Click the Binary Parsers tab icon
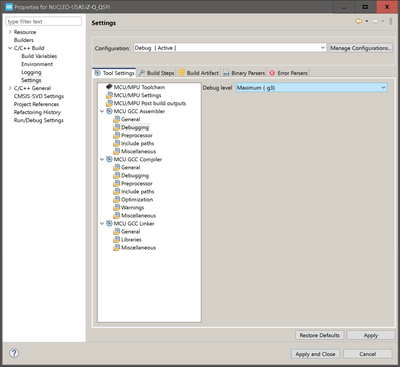 tap(226, 73)
